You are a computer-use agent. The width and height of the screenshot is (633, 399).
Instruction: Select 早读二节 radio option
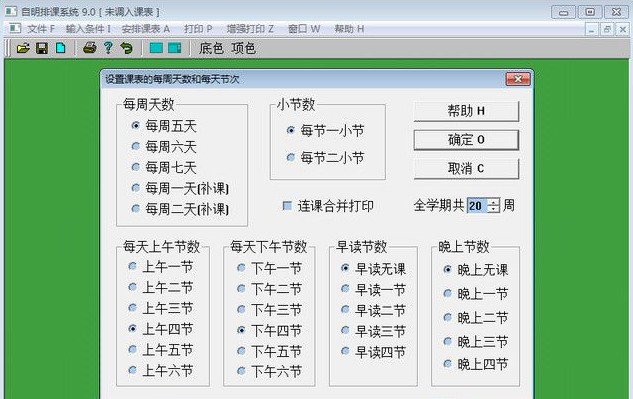[373, 310]
